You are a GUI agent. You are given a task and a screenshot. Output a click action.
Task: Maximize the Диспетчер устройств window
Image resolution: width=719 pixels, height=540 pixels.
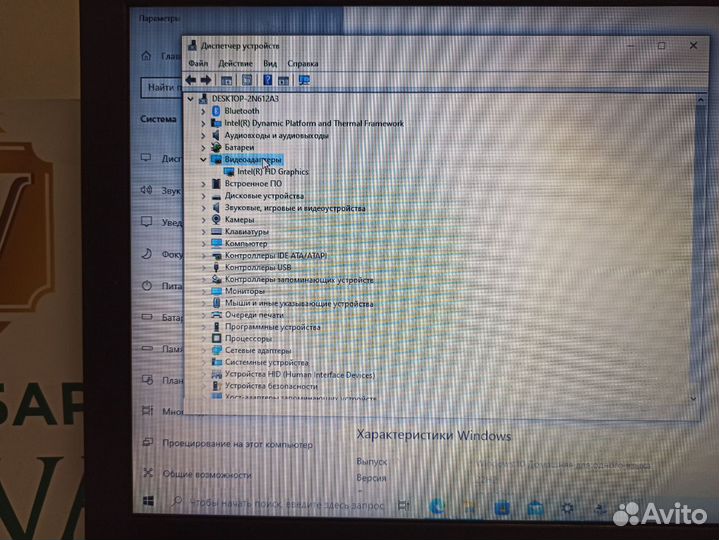[x=661, y=46]
